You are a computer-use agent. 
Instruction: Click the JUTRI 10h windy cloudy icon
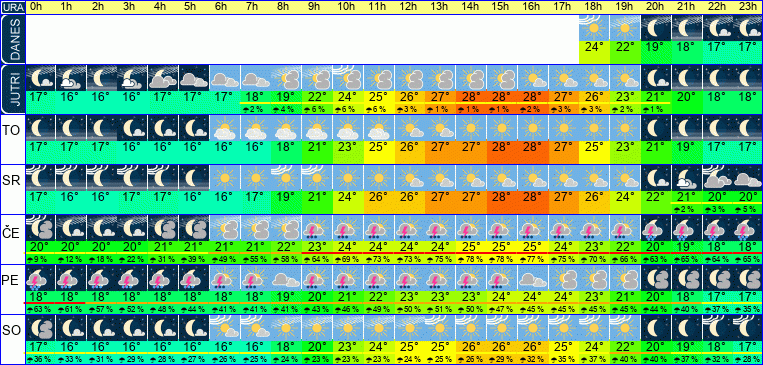point(348,78)
